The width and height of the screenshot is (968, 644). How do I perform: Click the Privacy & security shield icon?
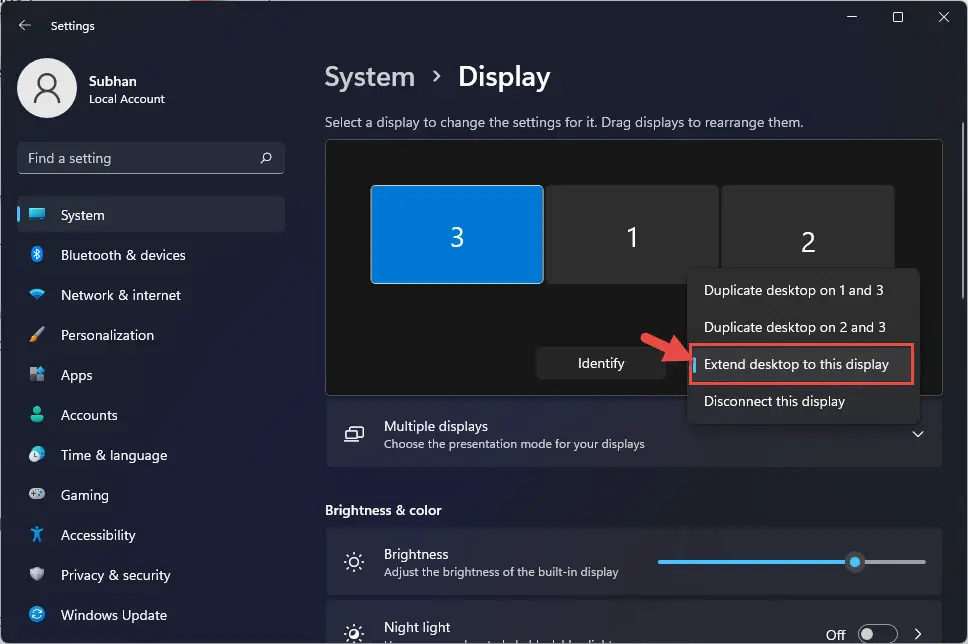(37, 574)
